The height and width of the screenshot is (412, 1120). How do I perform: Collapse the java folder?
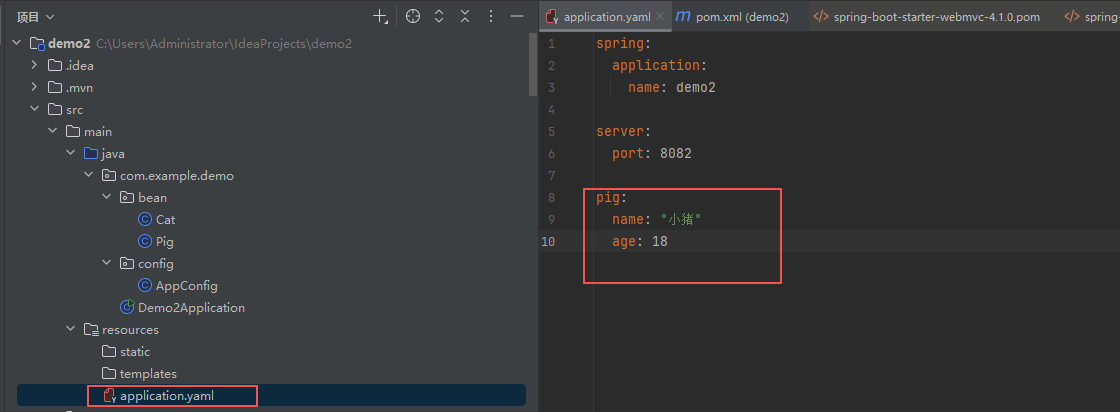click(70, 154)
